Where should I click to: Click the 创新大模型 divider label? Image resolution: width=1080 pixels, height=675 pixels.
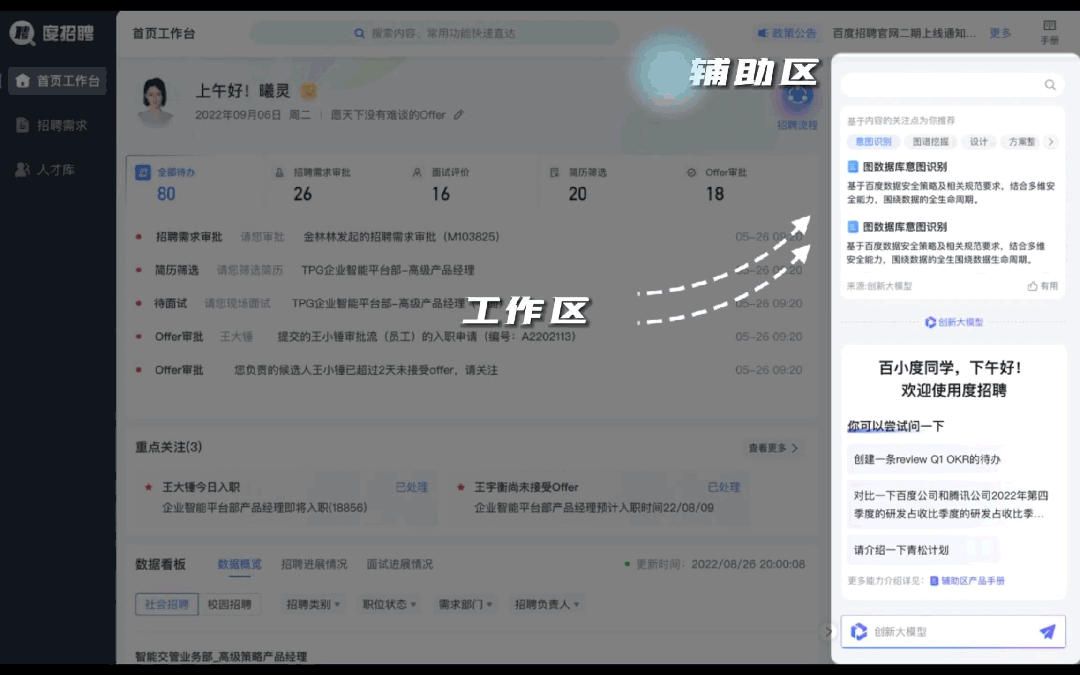pos(954,322)
